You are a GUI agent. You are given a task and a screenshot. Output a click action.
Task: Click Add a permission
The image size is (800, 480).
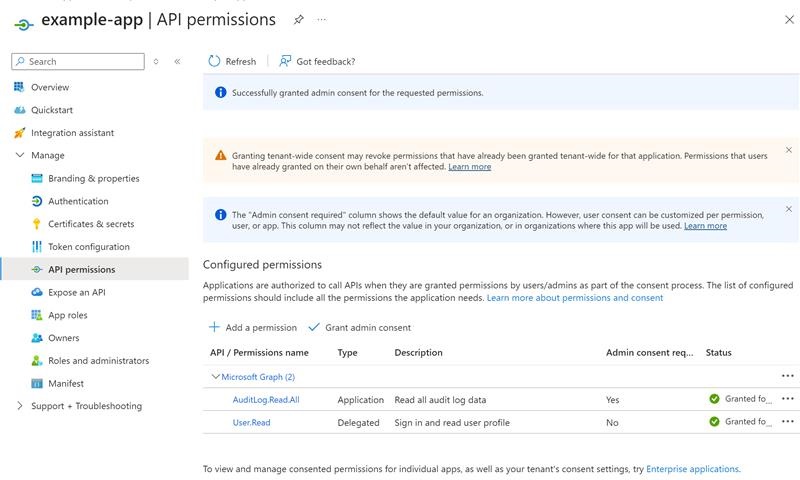click(x=253, y=327)
